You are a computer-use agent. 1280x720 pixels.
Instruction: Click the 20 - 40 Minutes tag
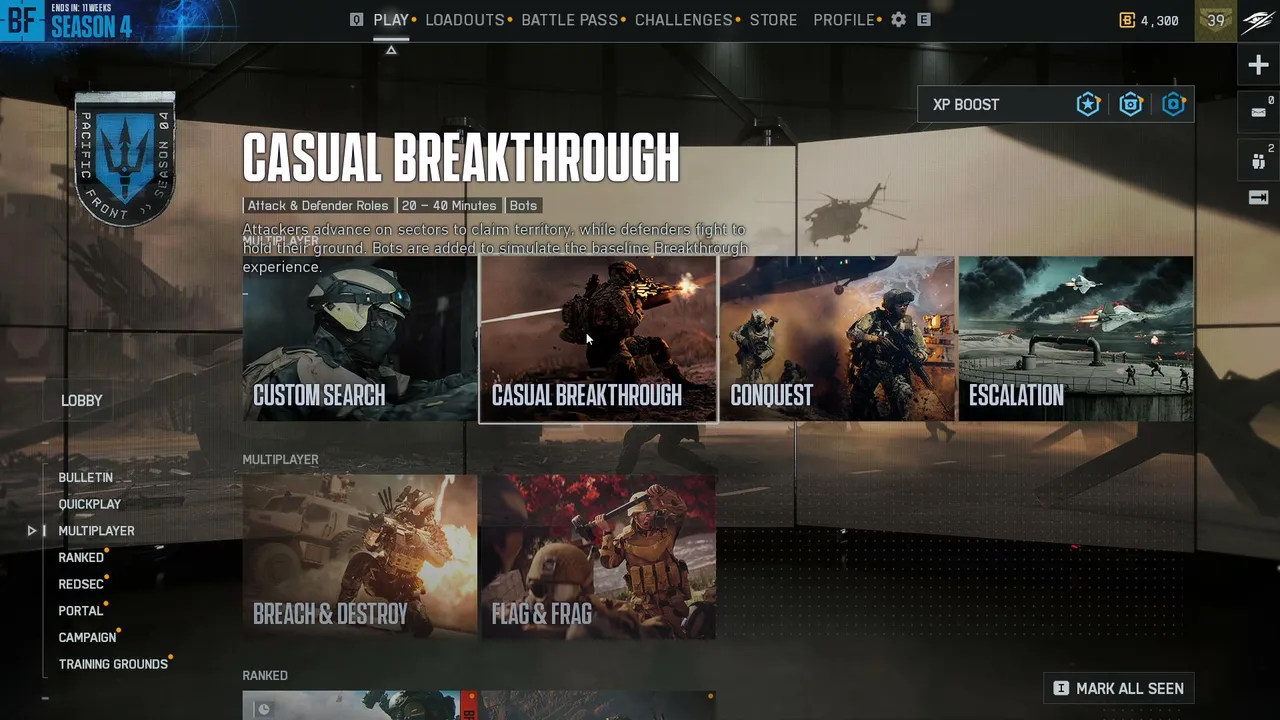point(449,206)
